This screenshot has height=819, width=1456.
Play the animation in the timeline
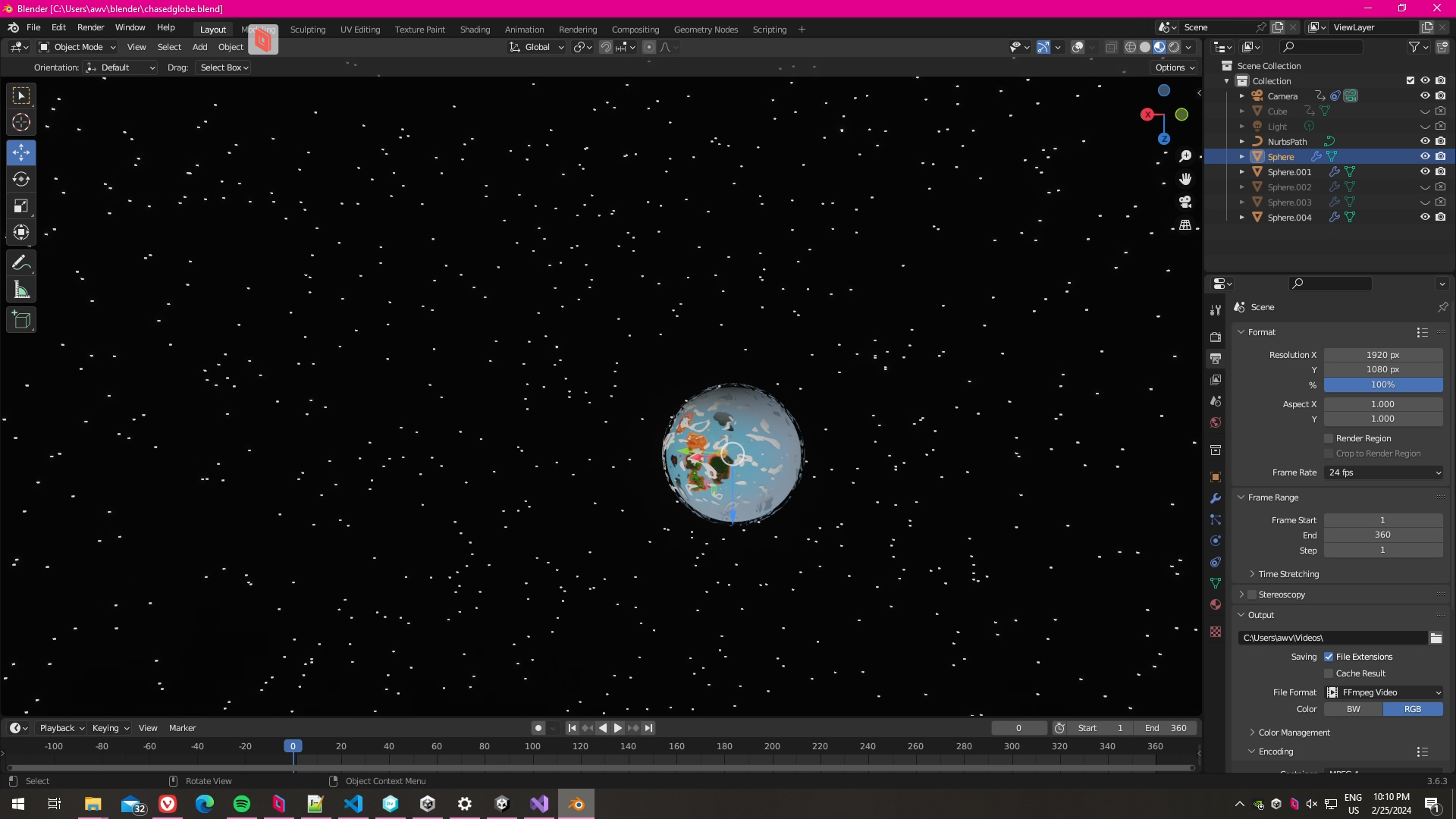618,728
